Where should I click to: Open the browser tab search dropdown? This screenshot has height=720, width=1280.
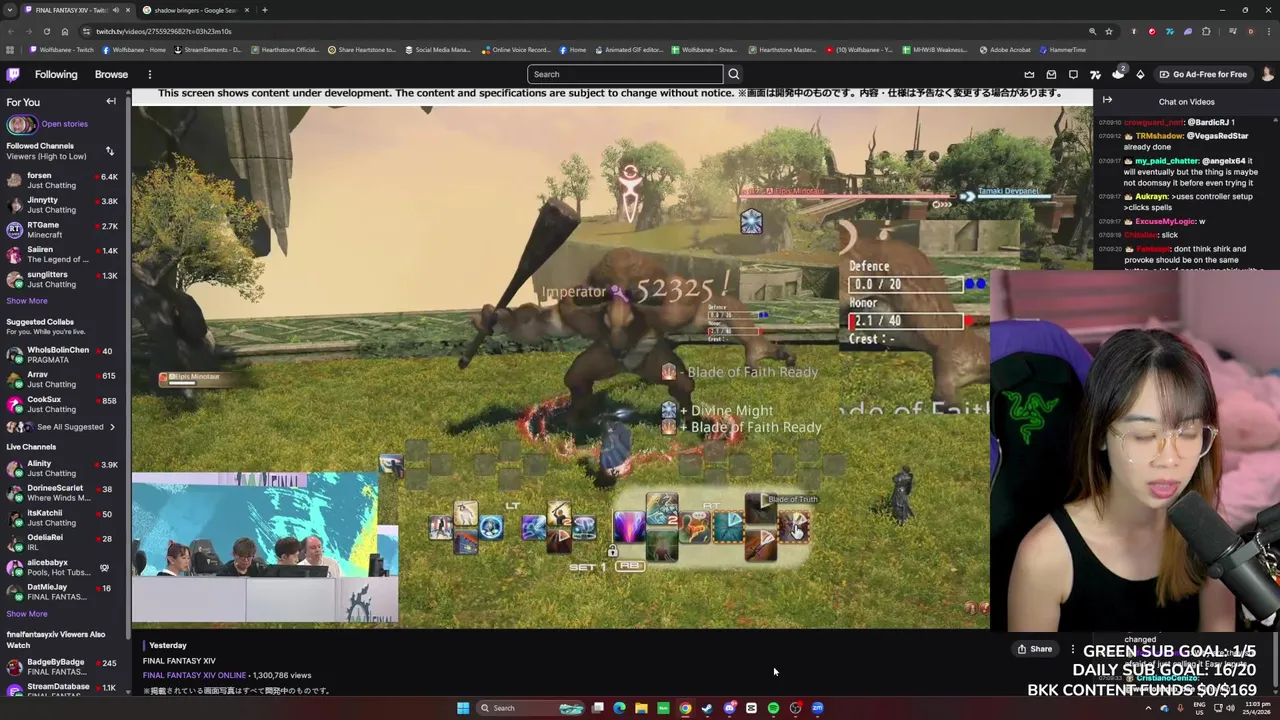[x=10, y=10]
